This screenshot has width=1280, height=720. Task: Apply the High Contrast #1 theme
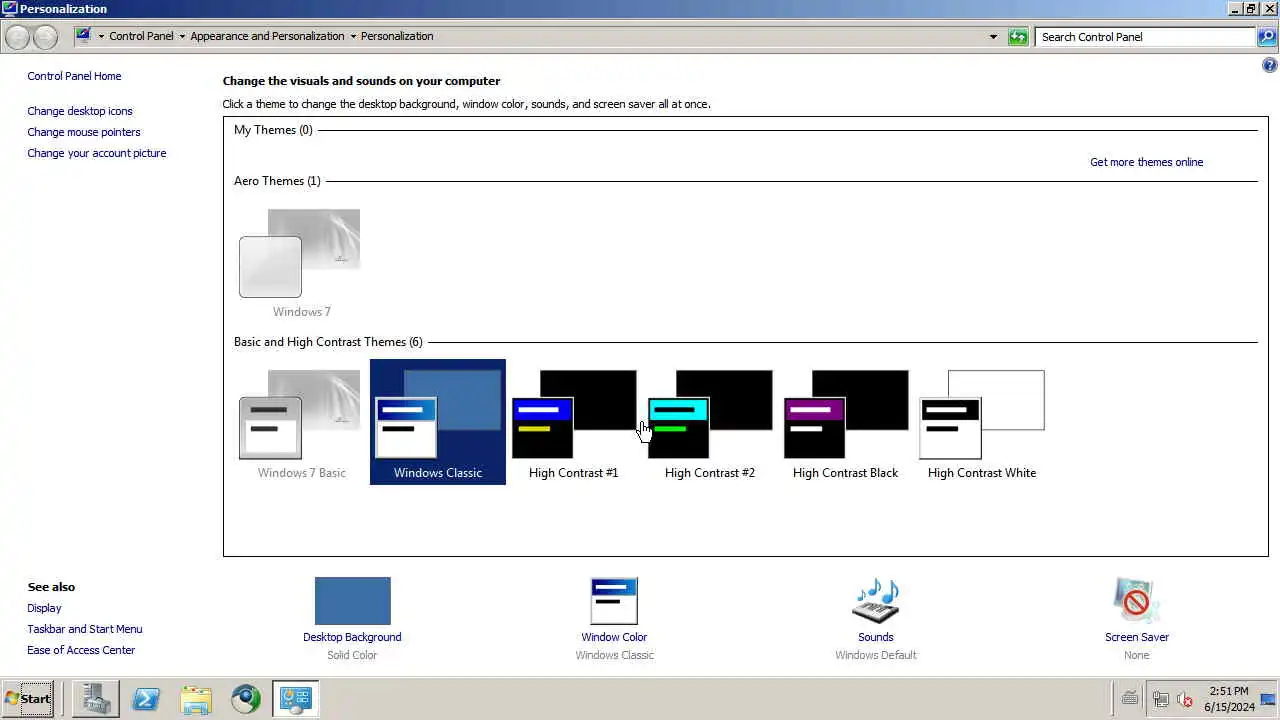pos(574,423)
